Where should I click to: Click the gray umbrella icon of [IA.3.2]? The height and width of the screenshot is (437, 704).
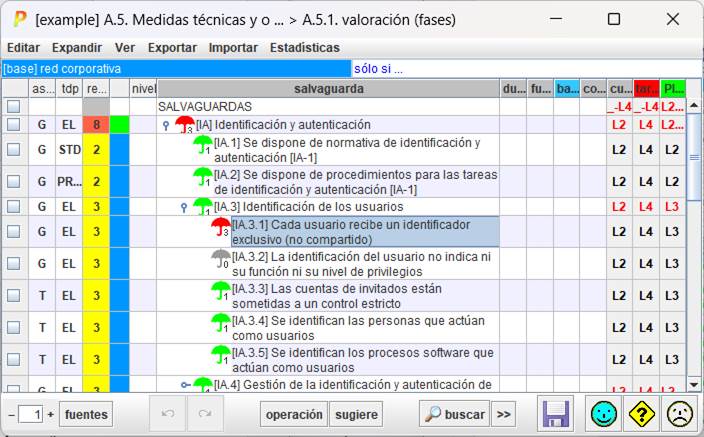pyautogui.click(x=221, y=259)
